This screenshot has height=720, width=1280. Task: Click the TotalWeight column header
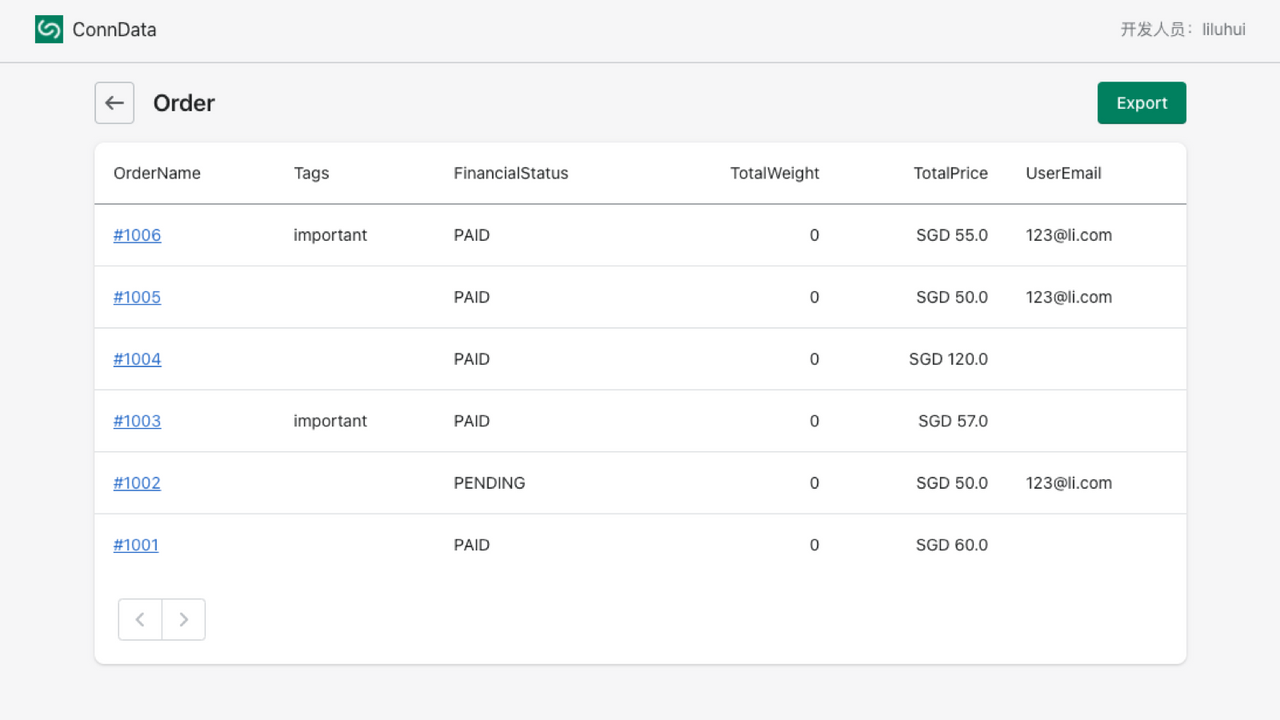775,173
